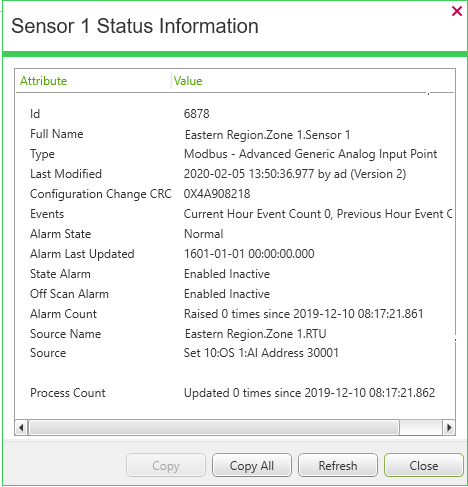
Task: Select the Events row
Action: [235, 214]
